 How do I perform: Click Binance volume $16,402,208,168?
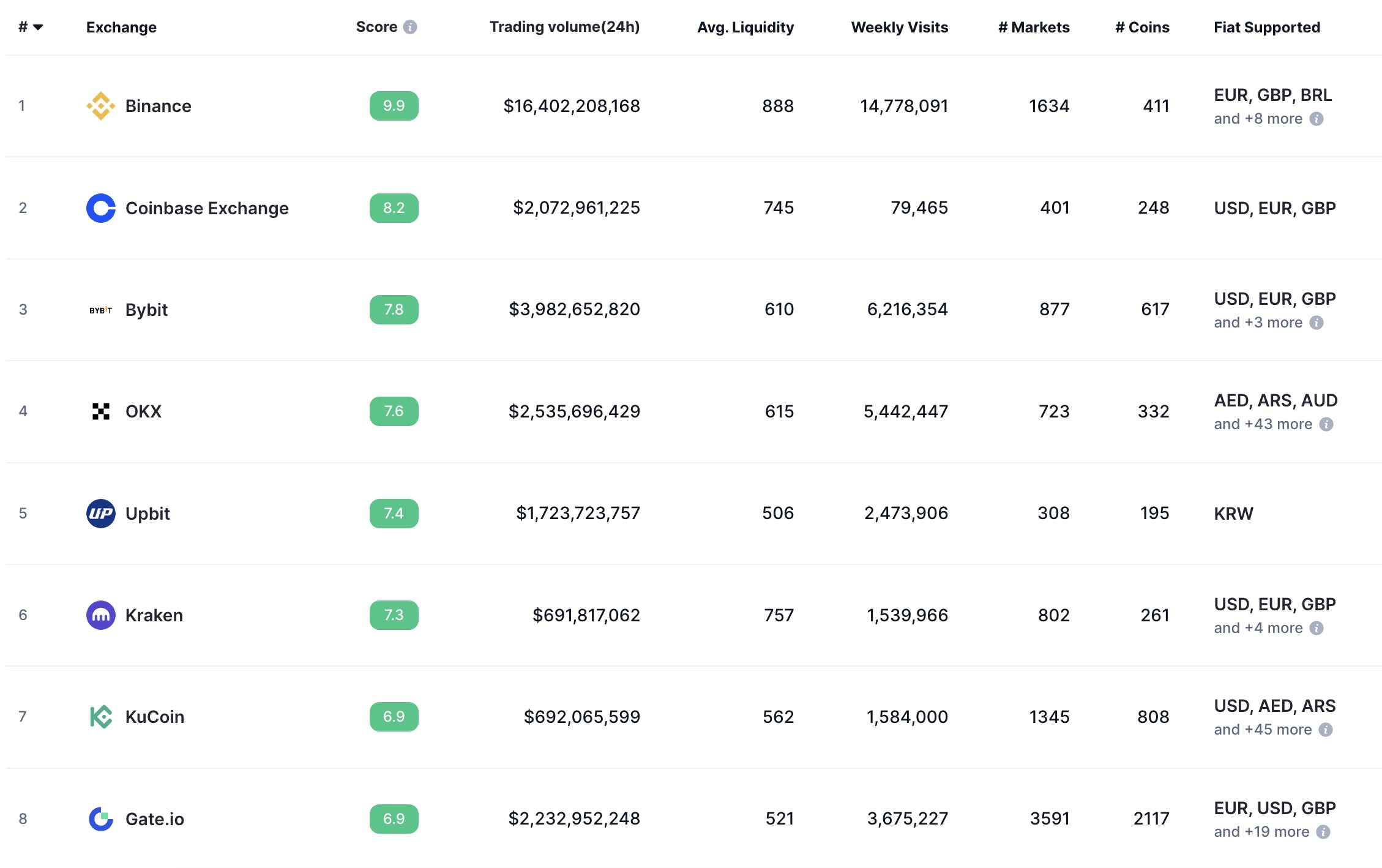[x=572, y=106]
